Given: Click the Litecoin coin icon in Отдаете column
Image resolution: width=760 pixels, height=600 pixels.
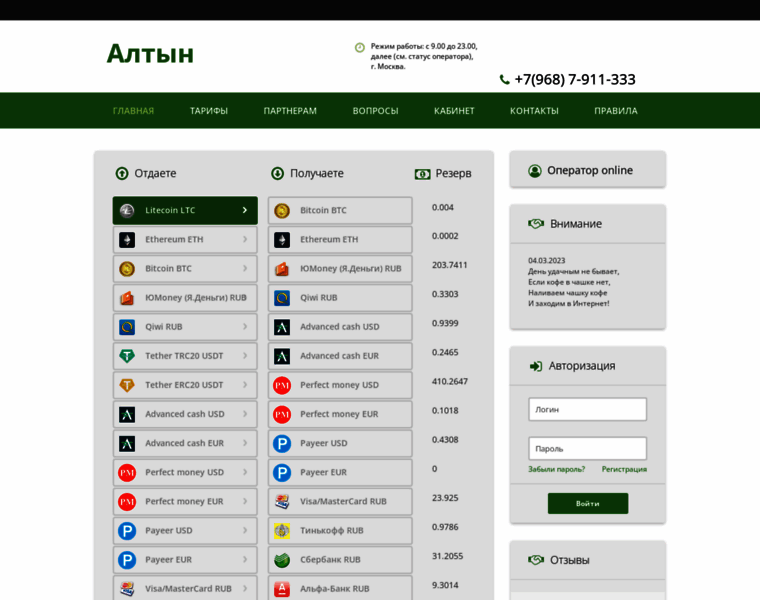Looking at the screenshot, I should coord(127,210).
